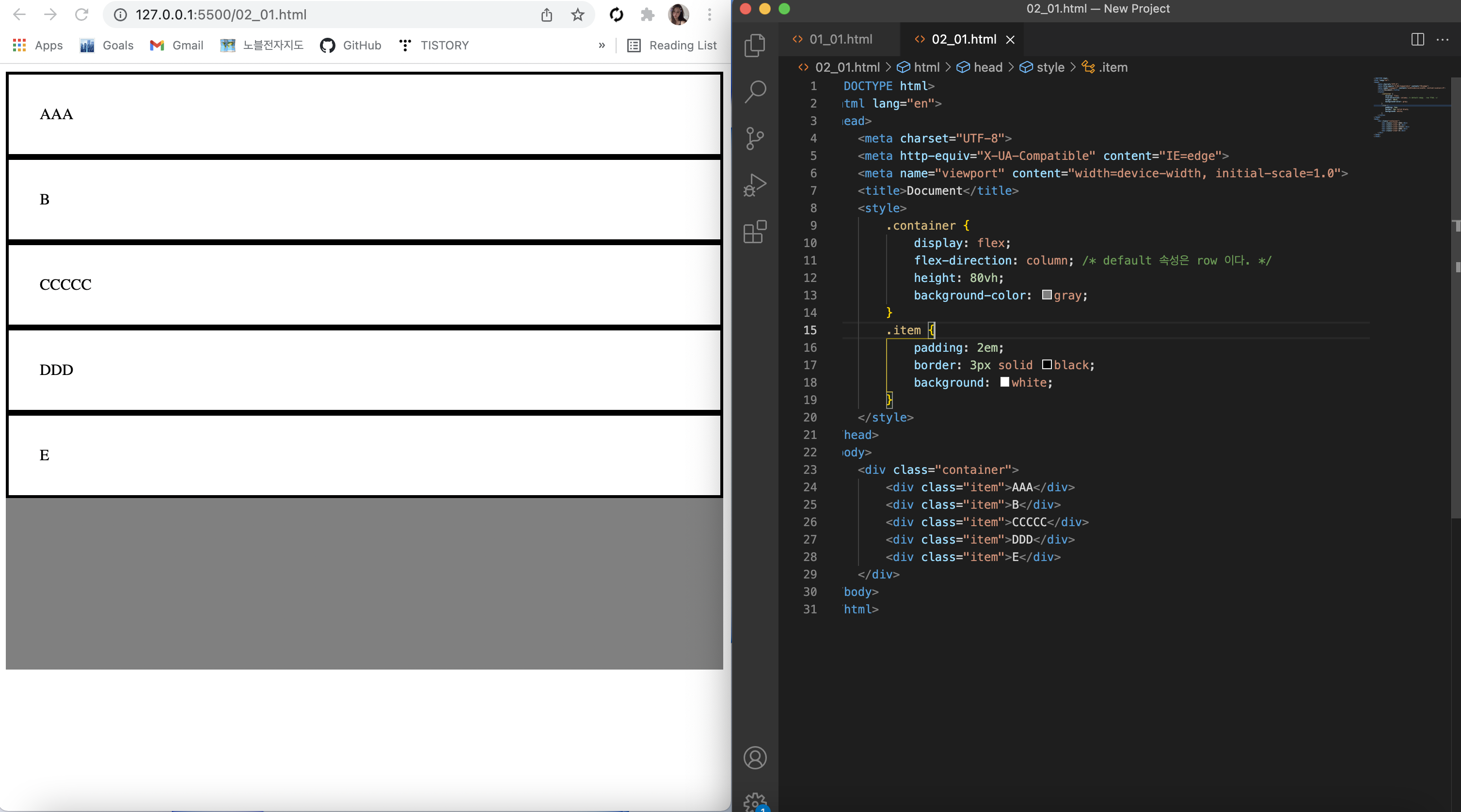Click the gray color swatch on line 13
The height and width of the screenshot is (812, 1461).
pyautogui.click(x=1047, y=295)
